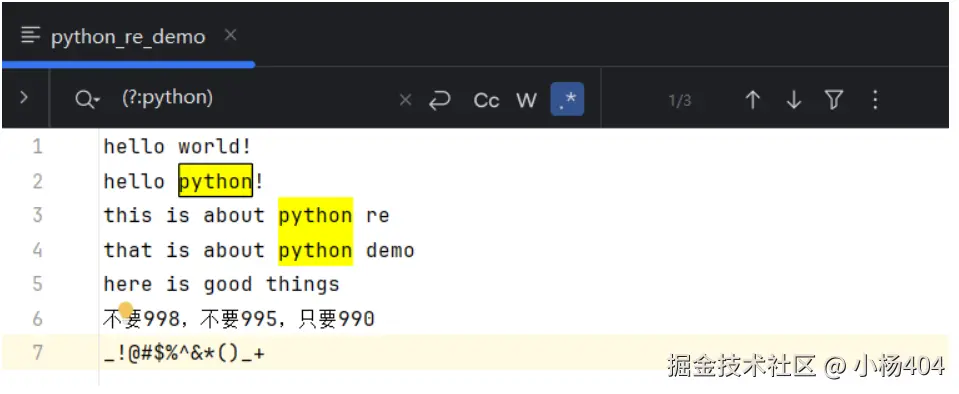Click the 1/3 match counter
The width and height of the screenshot is (959, 394).
tap(679, 100)
